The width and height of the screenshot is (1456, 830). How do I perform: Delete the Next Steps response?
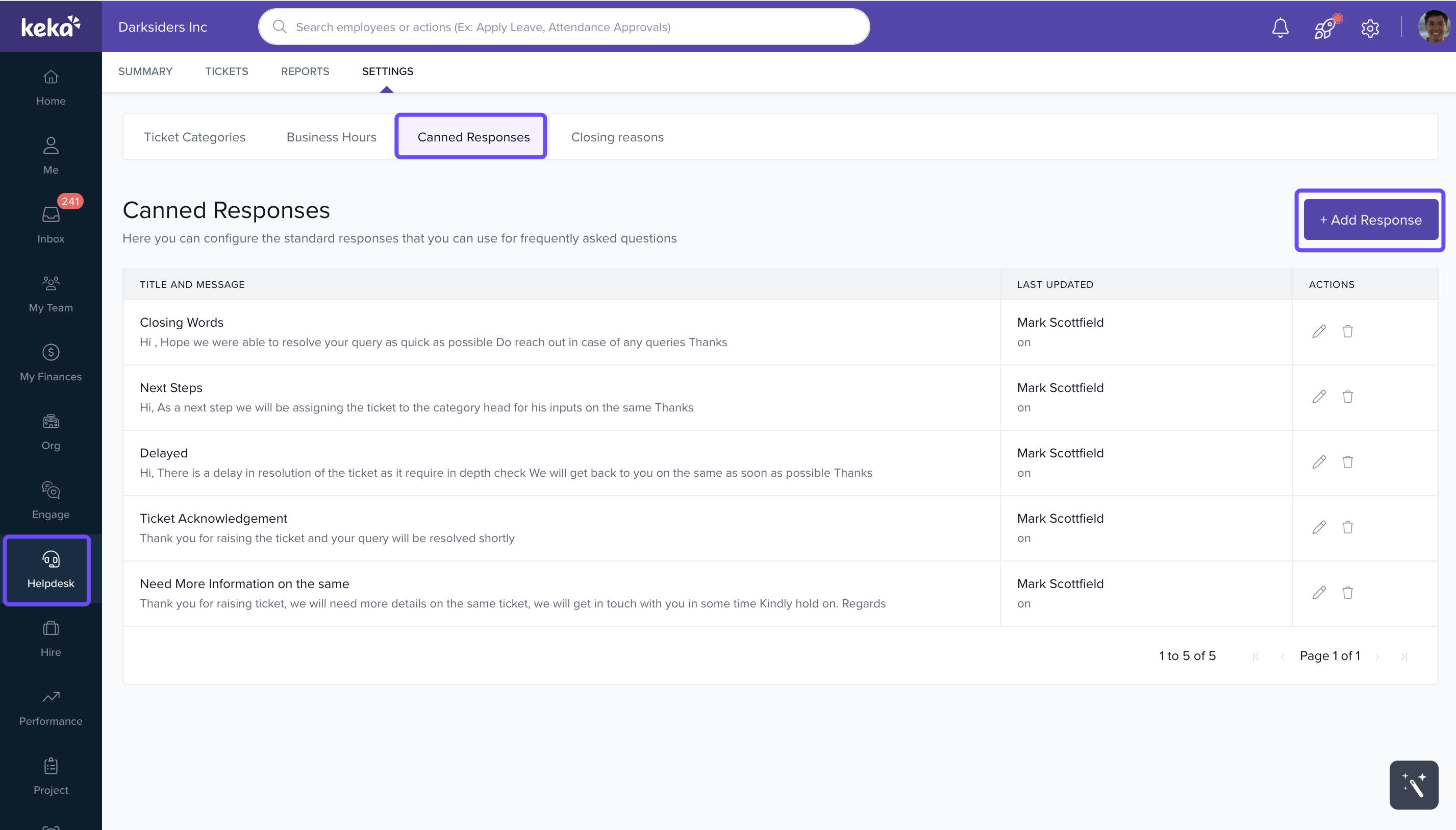point(1347,397)
